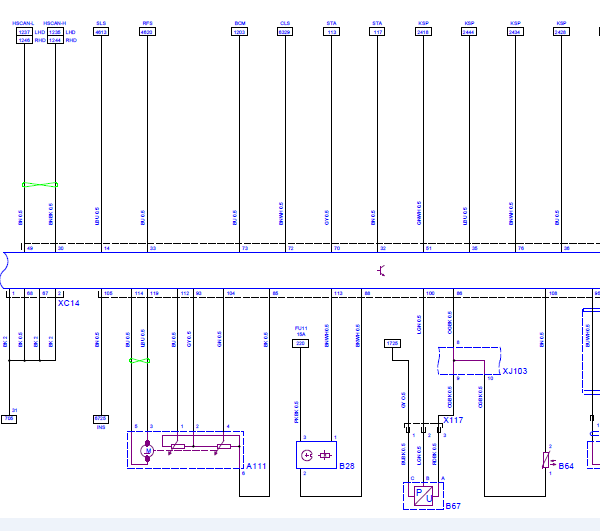
Task: Select the X117 connector label
Action: (453, 420)
